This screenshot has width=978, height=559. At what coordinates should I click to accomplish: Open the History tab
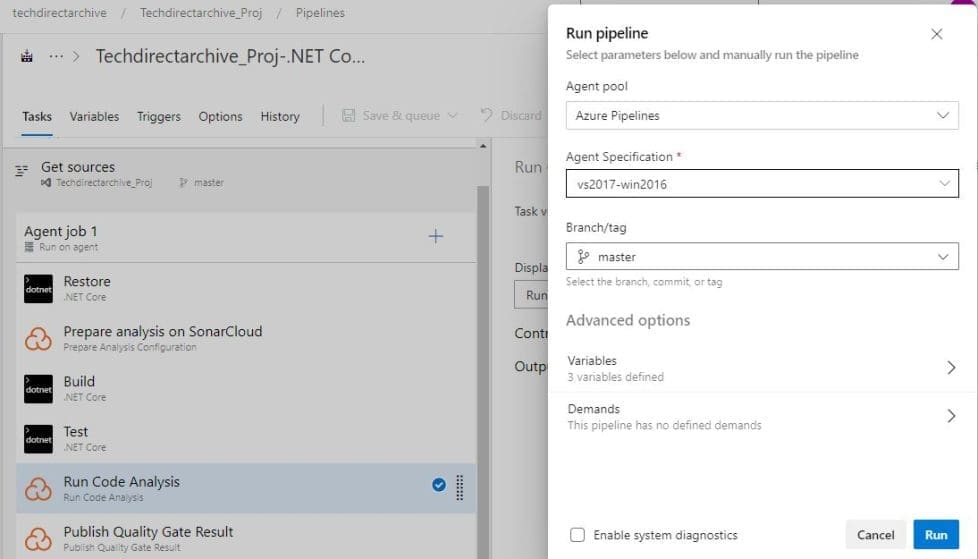click(280, 116)
